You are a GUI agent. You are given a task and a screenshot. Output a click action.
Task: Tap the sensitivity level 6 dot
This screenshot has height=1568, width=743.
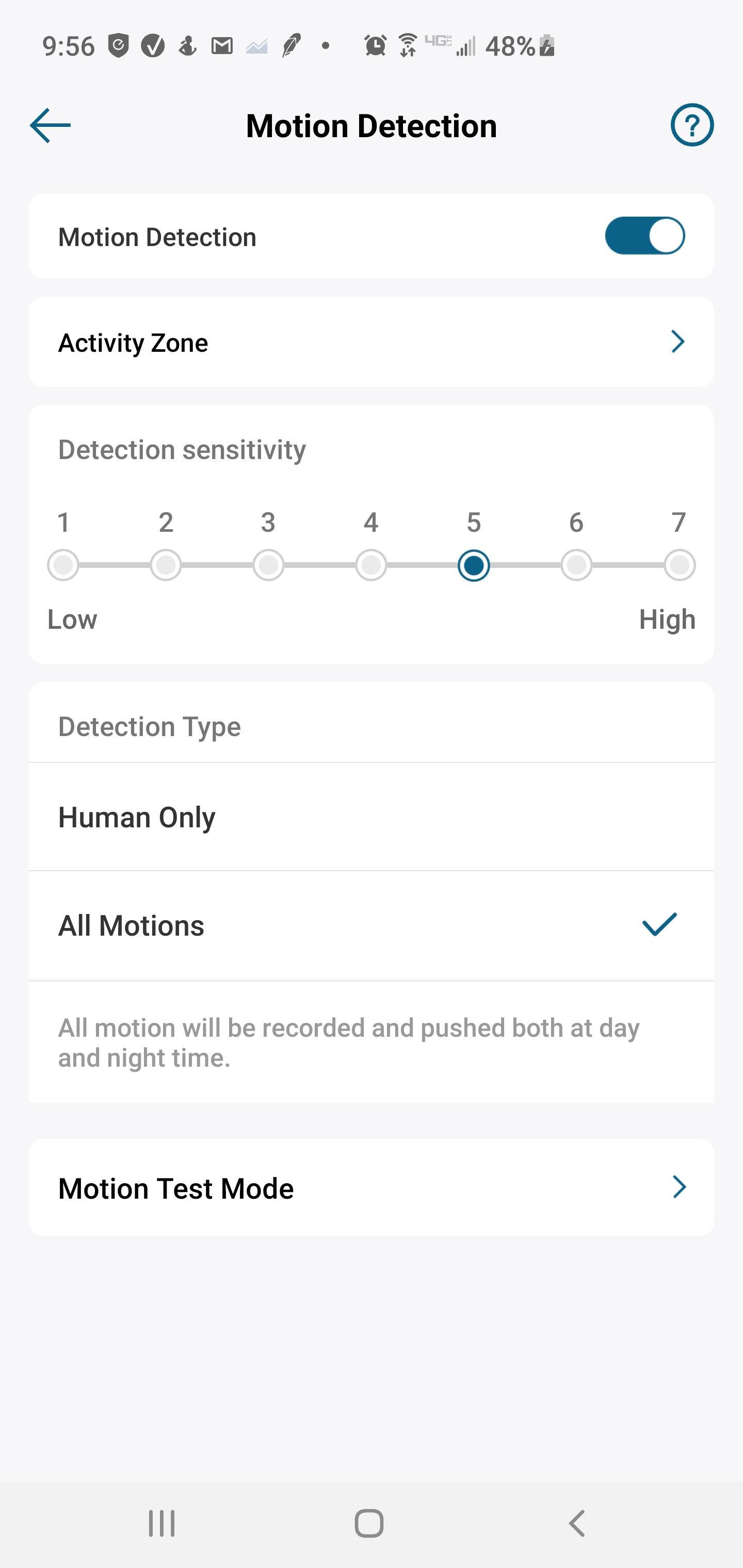point(576,565)
